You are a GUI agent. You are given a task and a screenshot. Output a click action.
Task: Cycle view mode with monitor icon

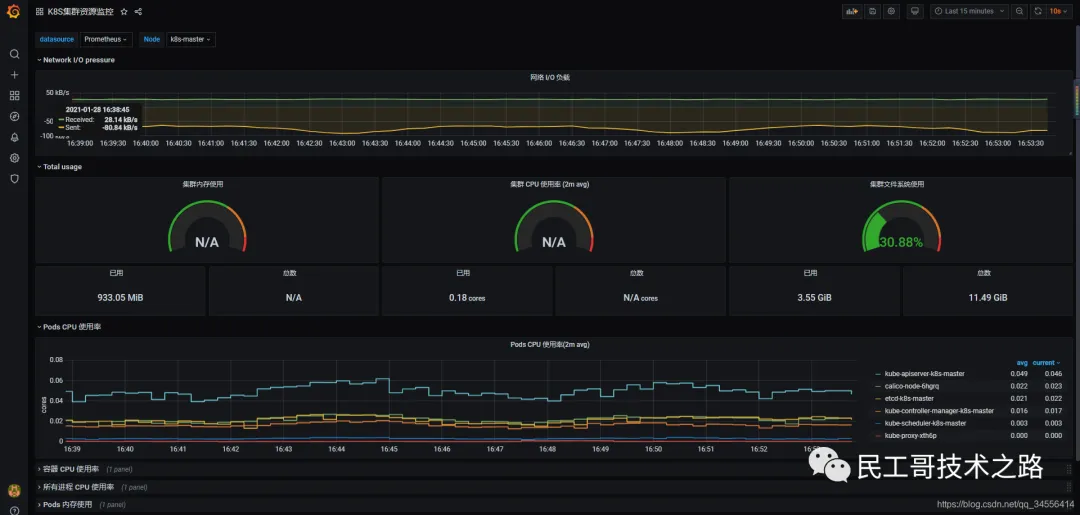point(915,11)
